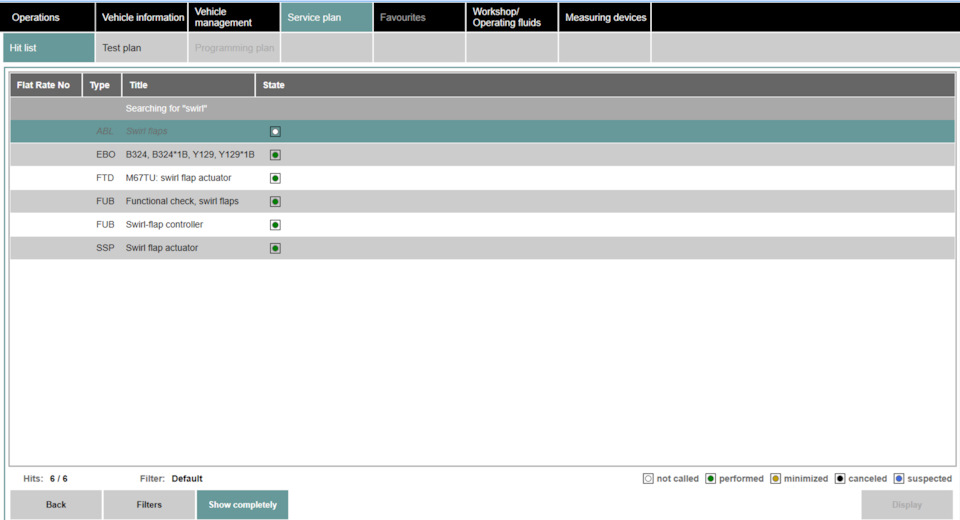
Task: Click state icon for SSP Swirl flap actuator
Action: pyautogui.click(x=275, y=248)
